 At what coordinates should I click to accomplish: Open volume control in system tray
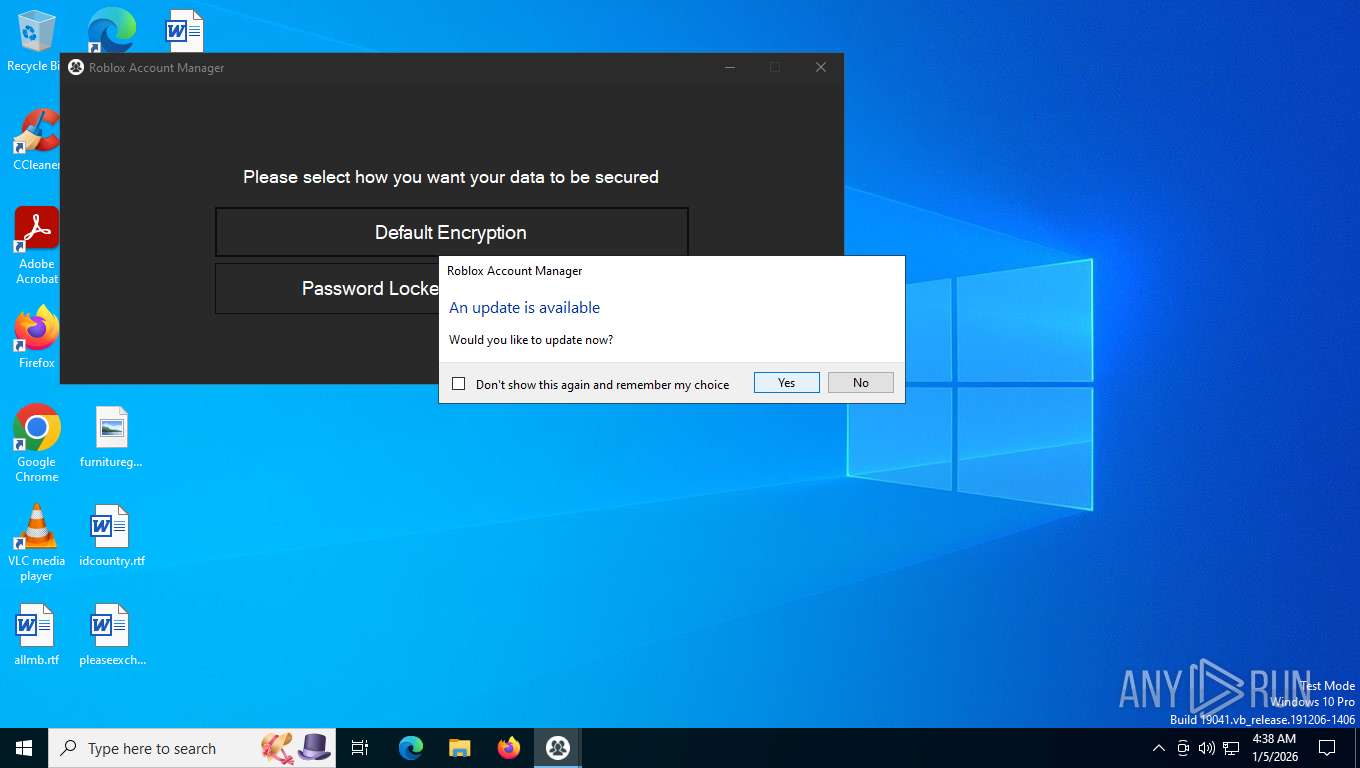1206,748
